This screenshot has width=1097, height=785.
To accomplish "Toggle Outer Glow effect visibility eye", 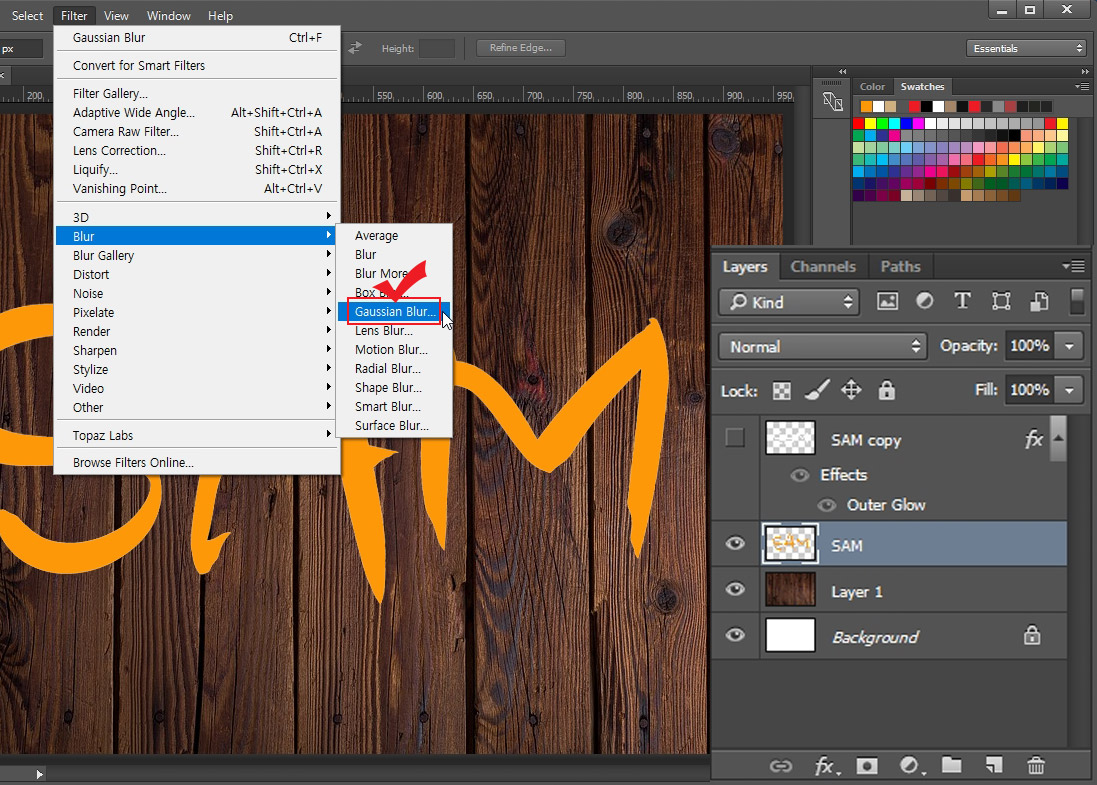I will tap(827, 505).
